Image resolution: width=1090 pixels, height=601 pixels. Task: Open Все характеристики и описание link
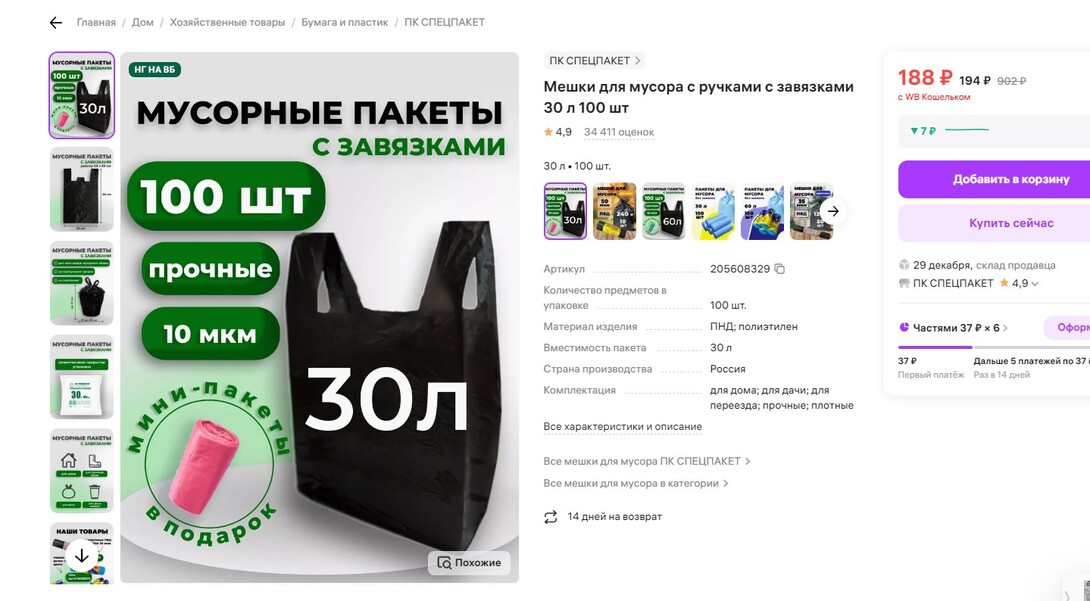click(x=623, y=427)
